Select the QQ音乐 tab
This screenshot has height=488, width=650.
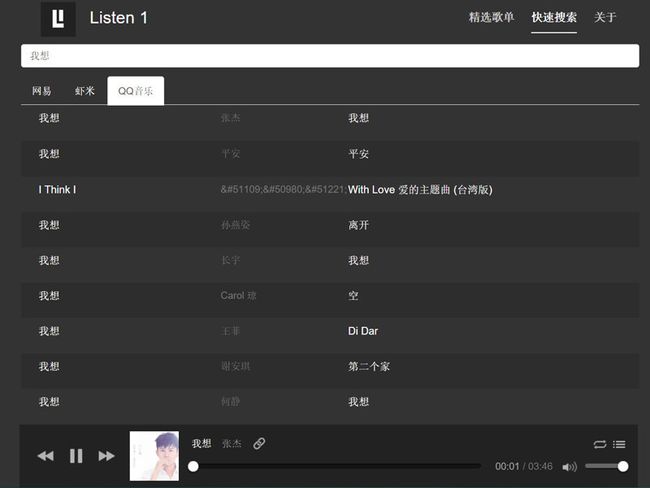coord(136,91)
